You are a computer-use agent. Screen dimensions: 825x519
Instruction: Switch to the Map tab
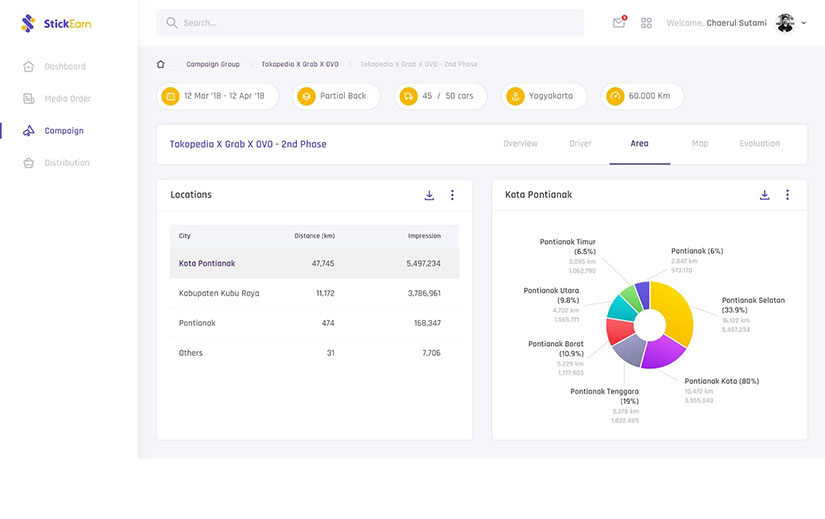699,144
